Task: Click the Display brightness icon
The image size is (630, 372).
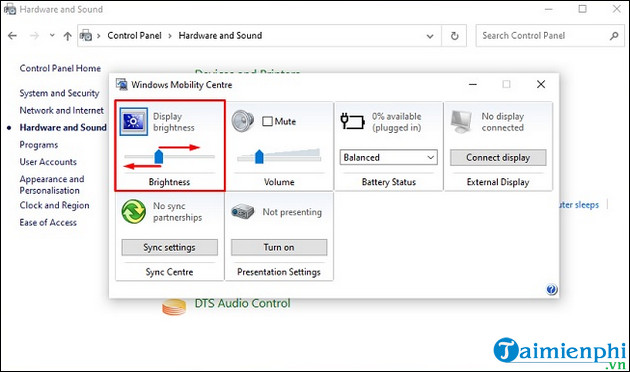Action: 133,121
